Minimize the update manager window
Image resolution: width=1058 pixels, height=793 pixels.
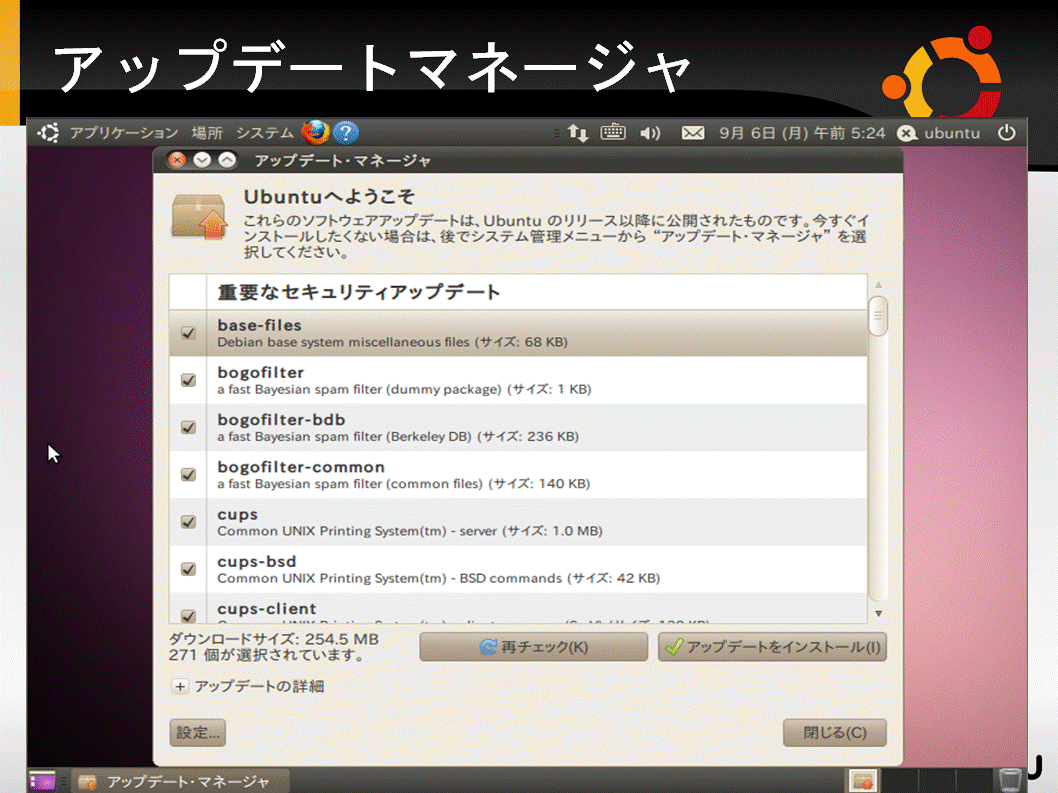pos(202,160)
